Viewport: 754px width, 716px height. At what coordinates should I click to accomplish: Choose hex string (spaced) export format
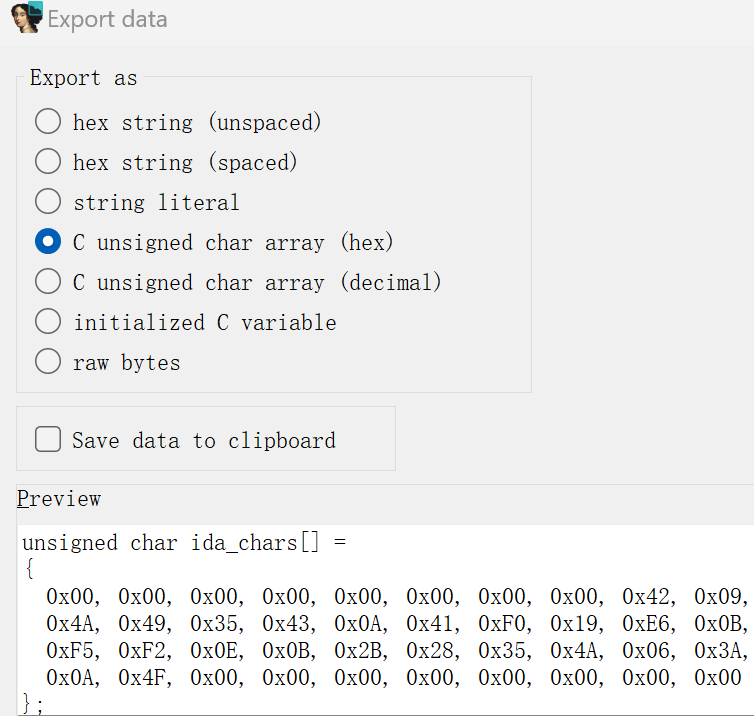point(48,162)
